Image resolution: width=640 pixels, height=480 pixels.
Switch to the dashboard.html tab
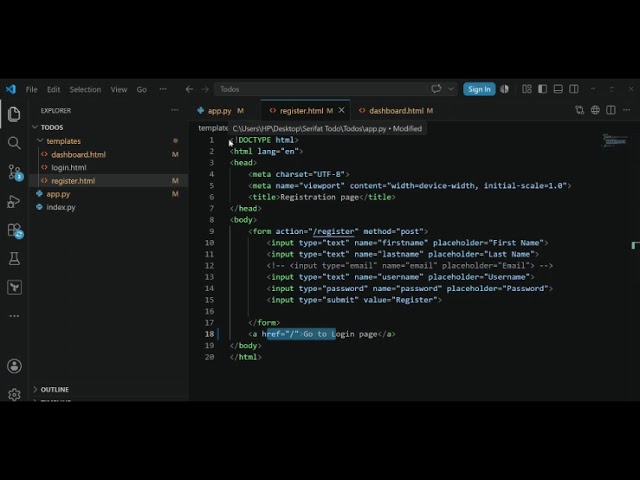(396, 111)
